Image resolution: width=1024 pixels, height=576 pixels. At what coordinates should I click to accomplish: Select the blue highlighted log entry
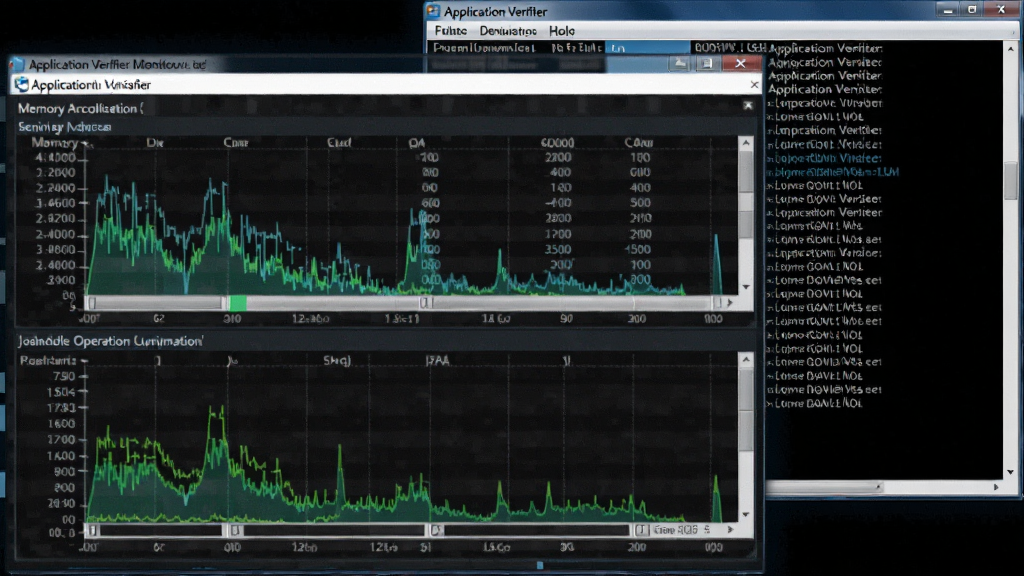(833, 172)
